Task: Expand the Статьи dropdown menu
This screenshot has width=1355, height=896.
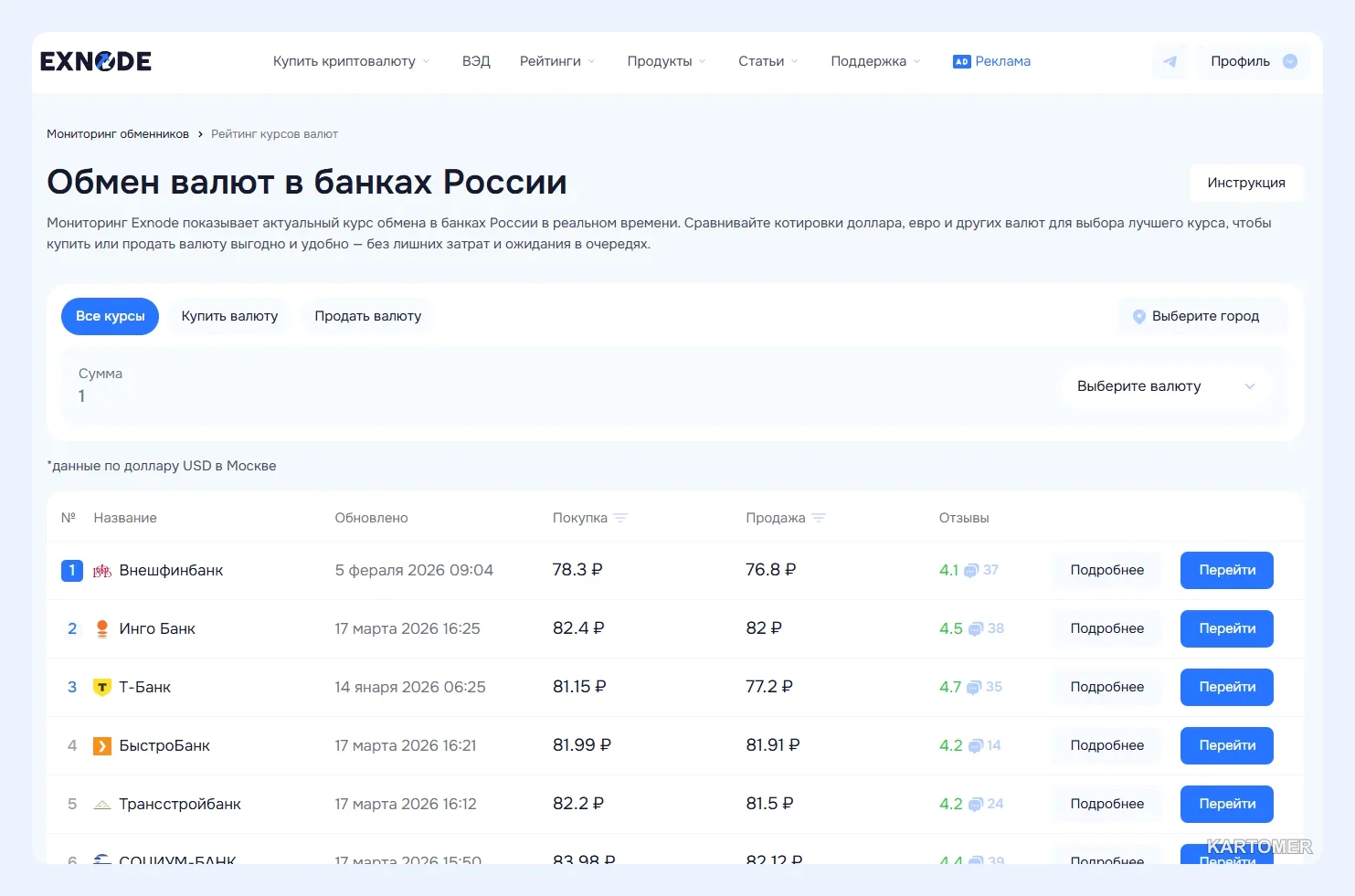Action: (x=768, y=61)
